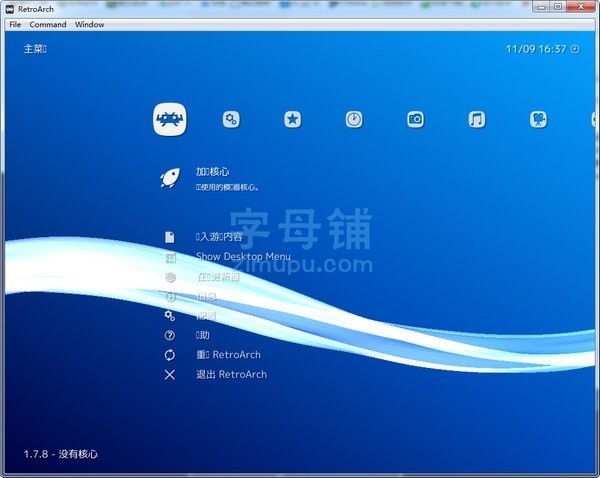The image size is (600, 478).
Task: Select the 在线更新器 online updater entry
Action: 218,277
